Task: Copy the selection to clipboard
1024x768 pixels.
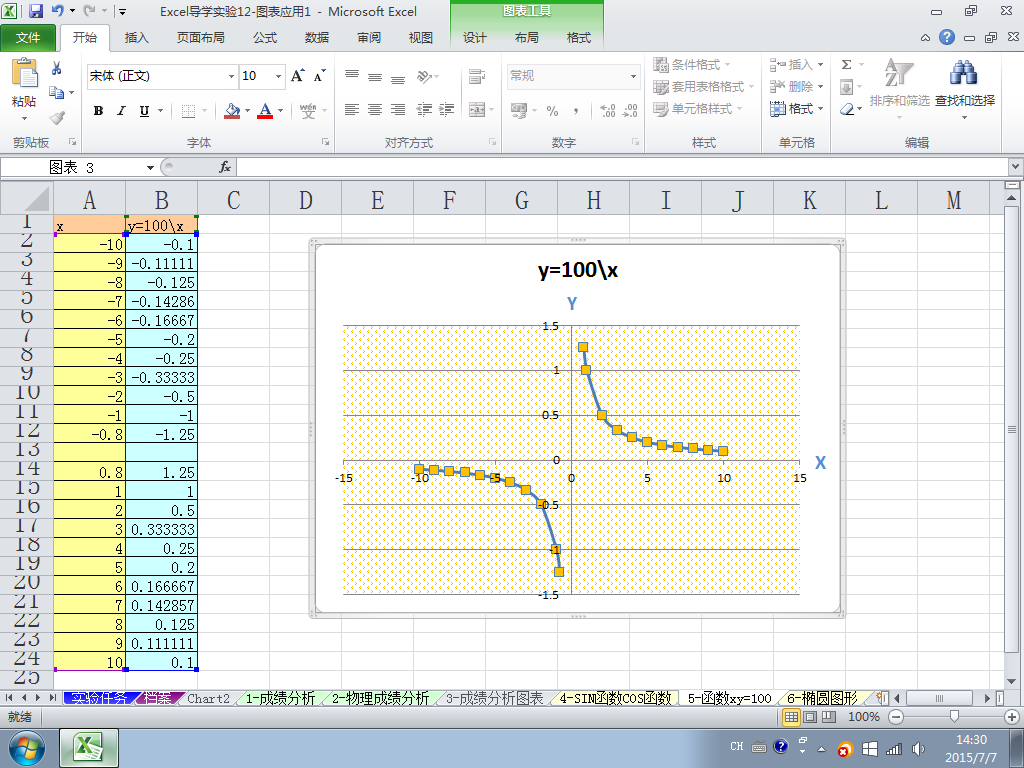Action: pyautogui.click(x=57, y=93)
